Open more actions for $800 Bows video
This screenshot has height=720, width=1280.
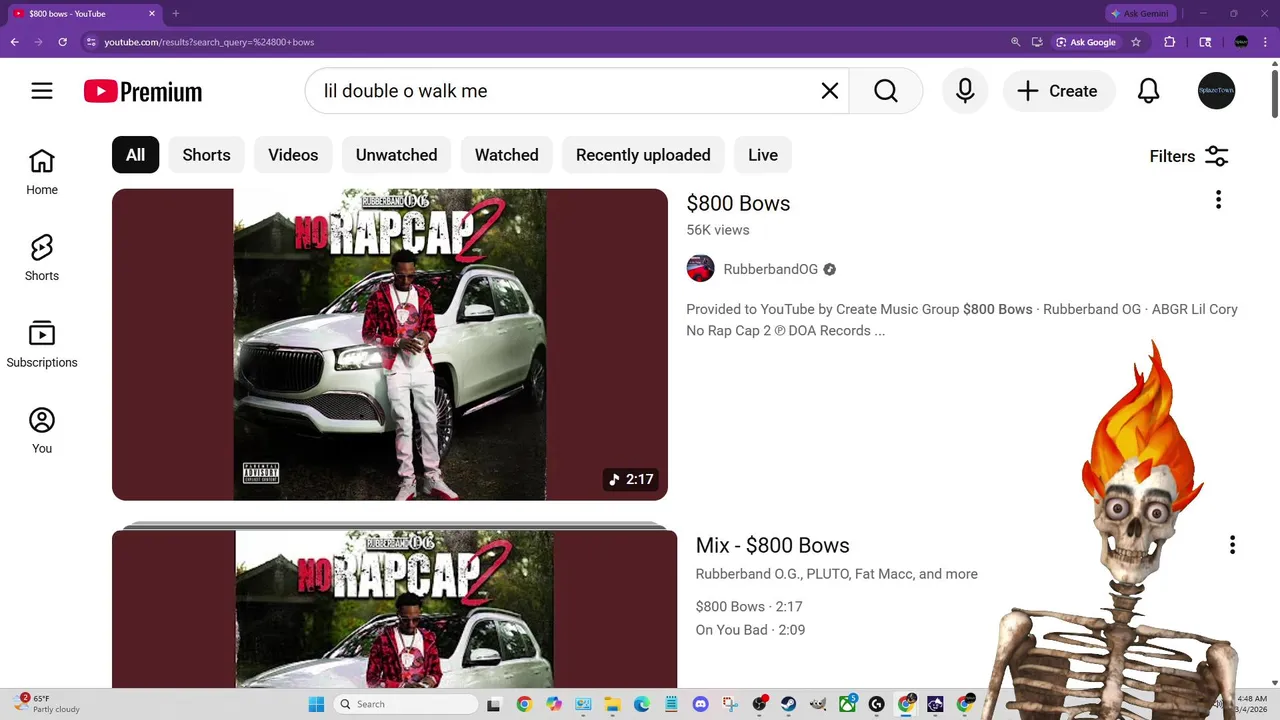[x=1218, y=200]
